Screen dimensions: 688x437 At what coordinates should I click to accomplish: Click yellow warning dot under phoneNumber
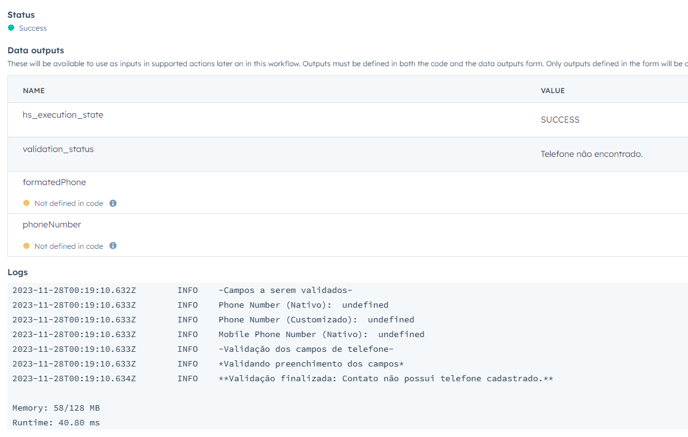coord(27,246)
